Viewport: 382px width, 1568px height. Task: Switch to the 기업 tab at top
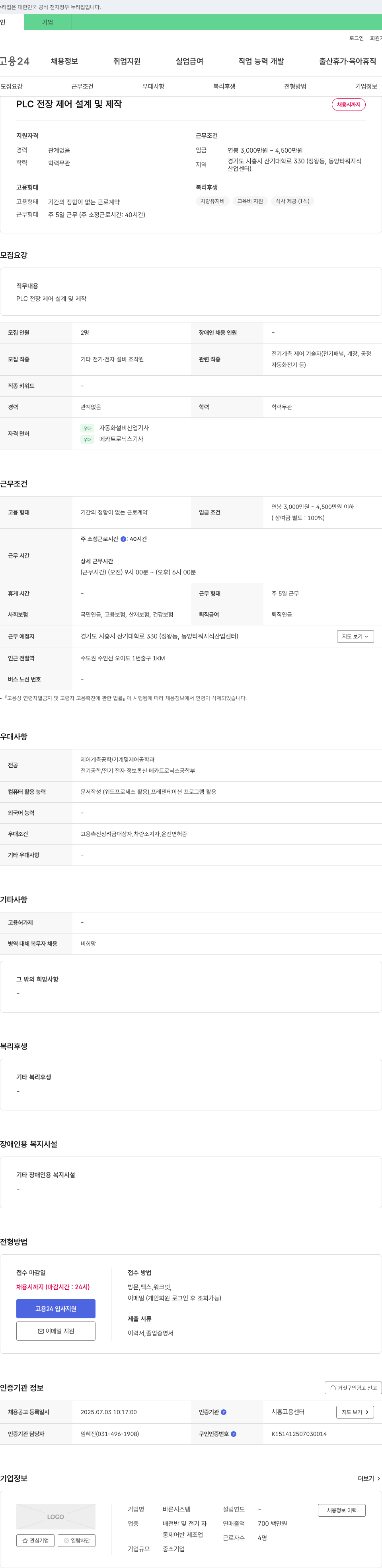tap(47, 22)
